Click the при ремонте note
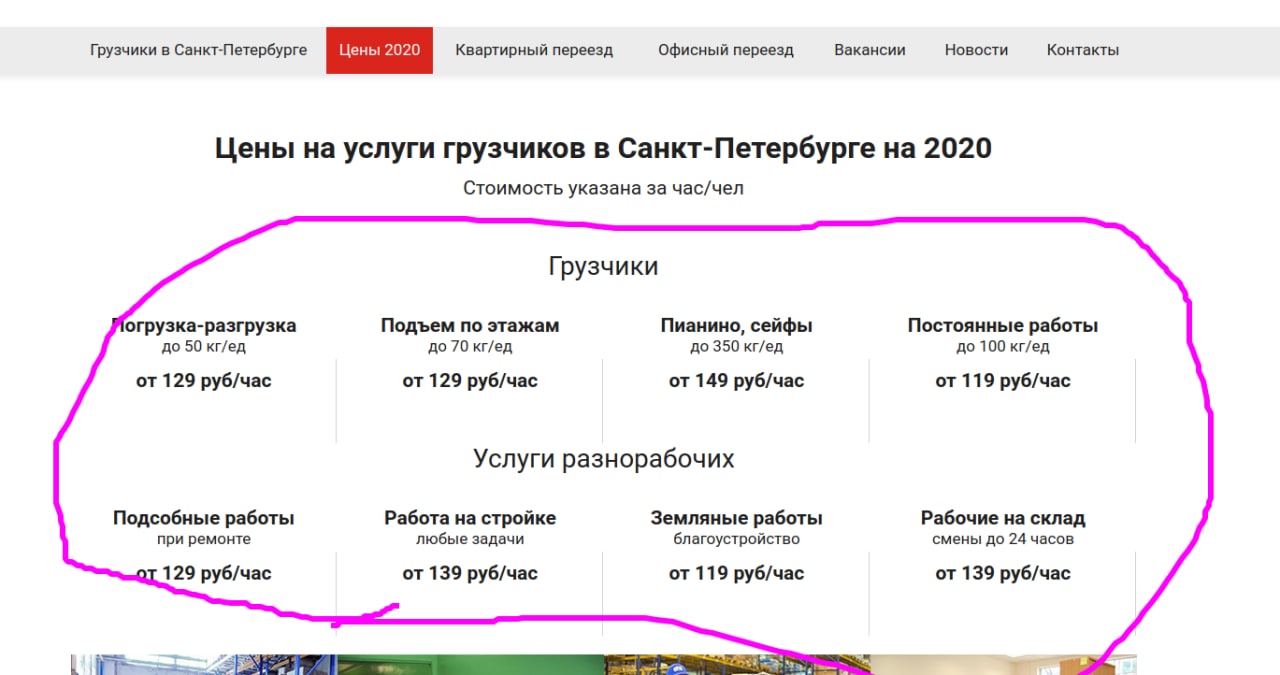 click(x=204, y=539)
